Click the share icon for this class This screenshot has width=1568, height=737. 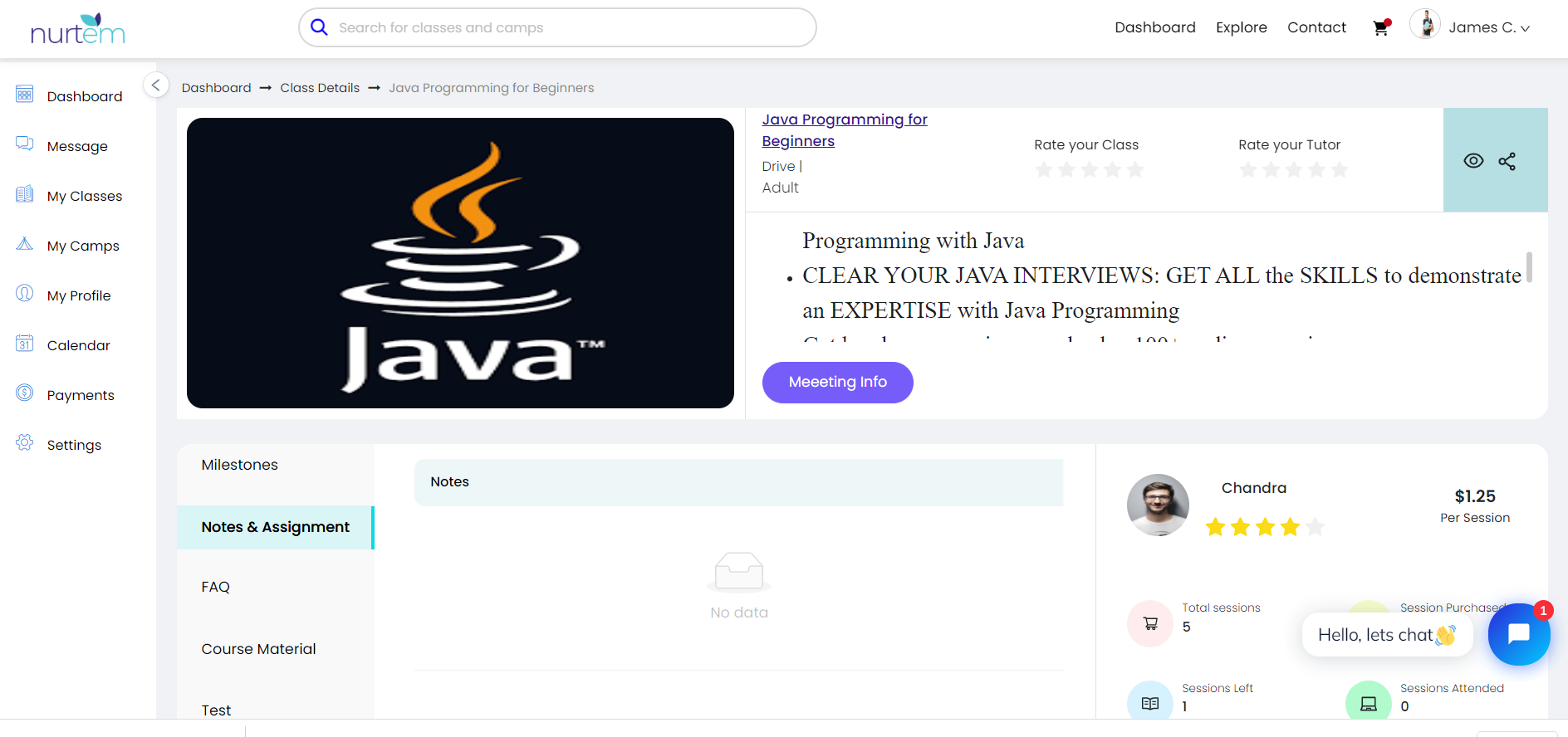point(1507,161)
